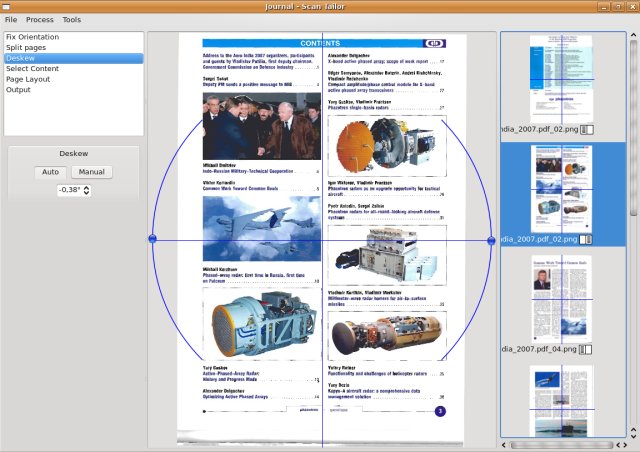
Task: Click the thumbnail scroll-left arrow at bottom
Action: coord(503,445)
